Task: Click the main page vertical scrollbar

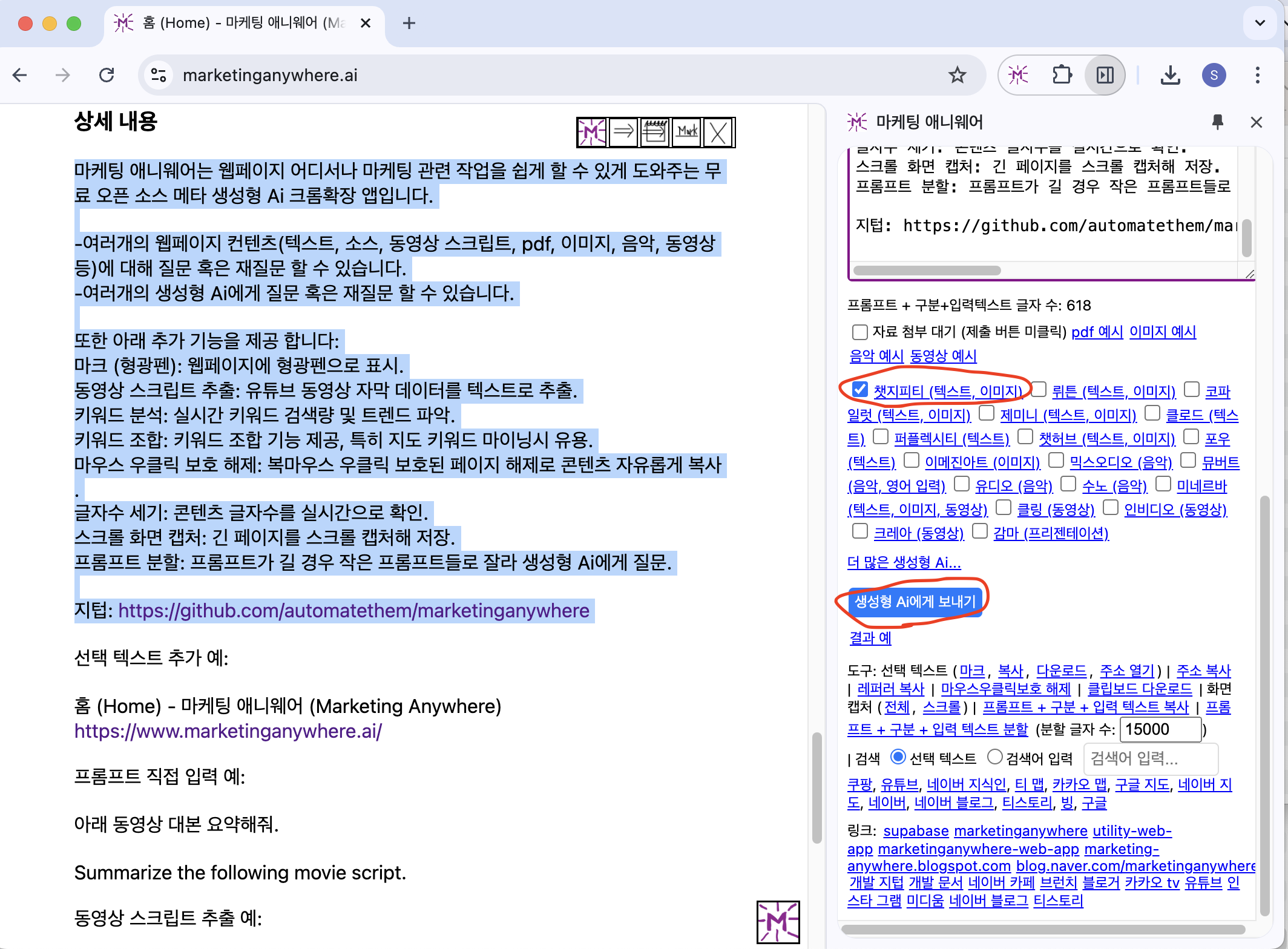Action: [x=816, y=787]
